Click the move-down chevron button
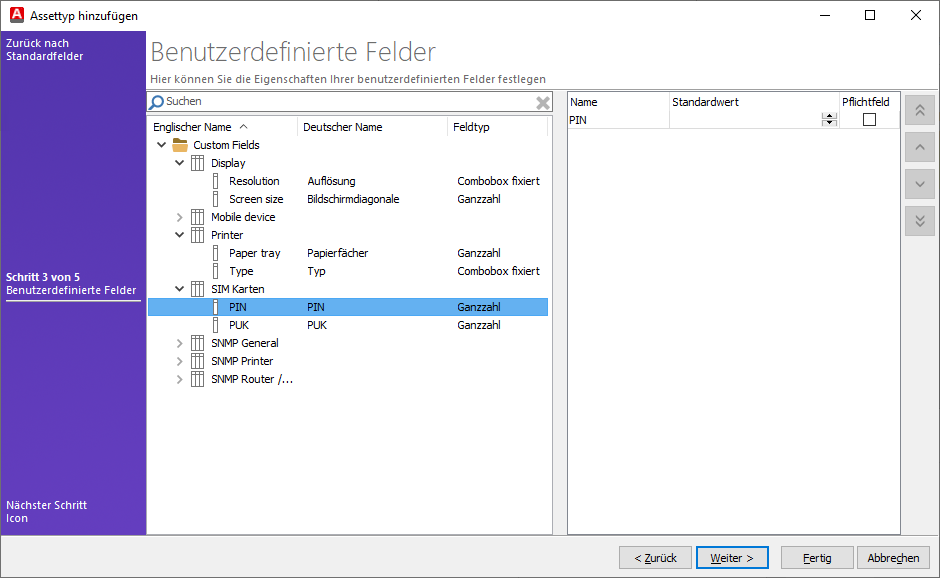This screenshot has width=940, height=578. 919,184
